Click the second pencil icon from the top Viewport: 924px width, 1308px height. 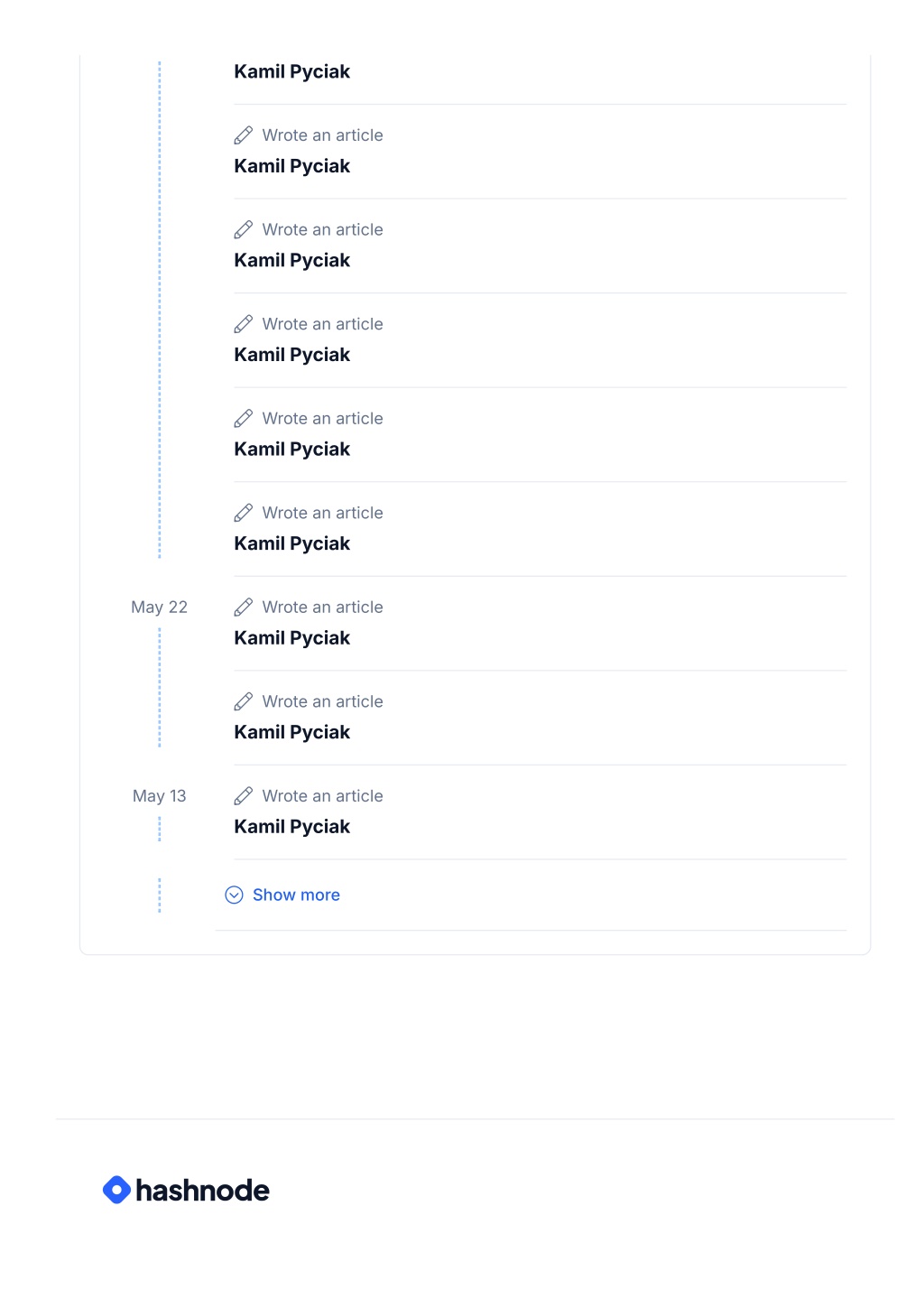[244, 230]
